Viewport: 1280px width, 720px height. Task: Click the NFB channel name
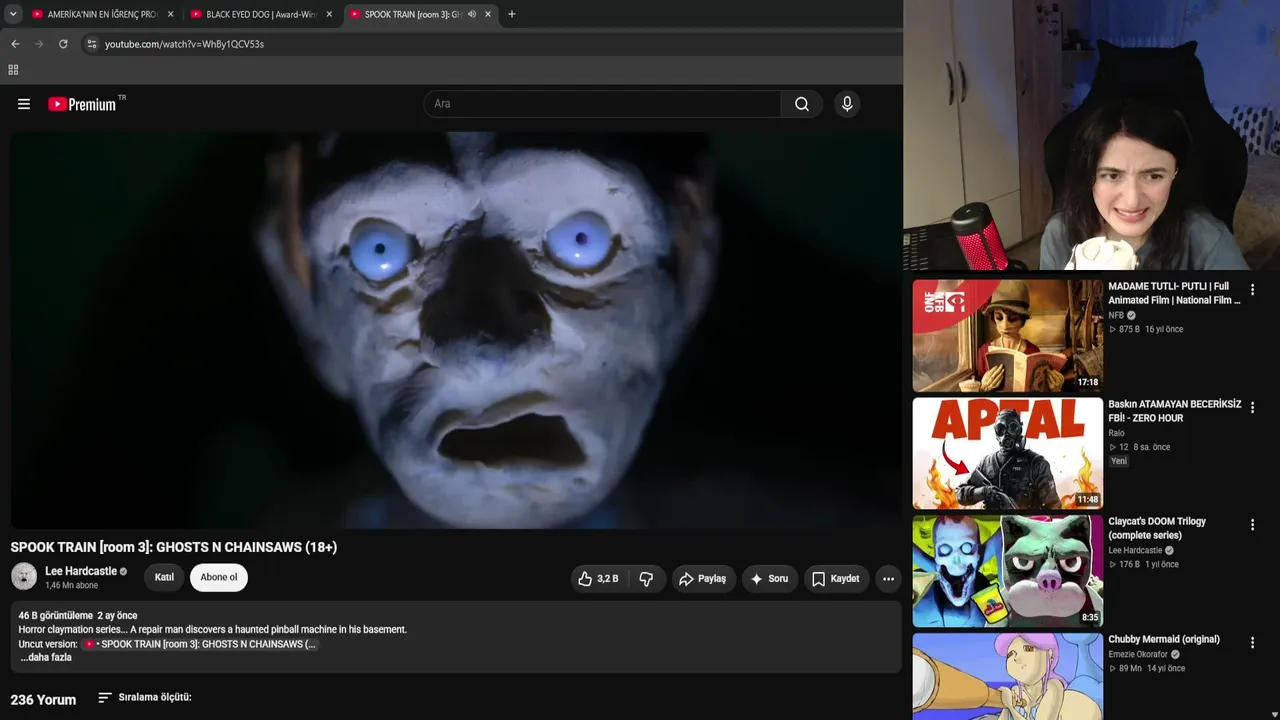pyautogui.click(x=1116, y=315)
